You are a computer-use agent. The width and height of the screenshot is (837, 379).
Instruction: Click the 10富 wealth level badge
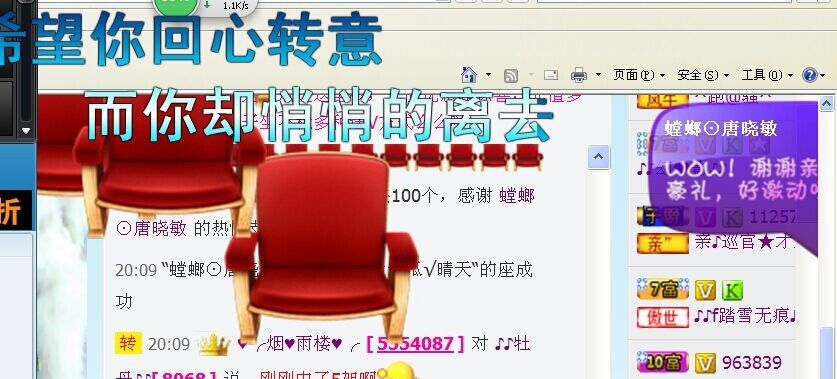(662, 363)
